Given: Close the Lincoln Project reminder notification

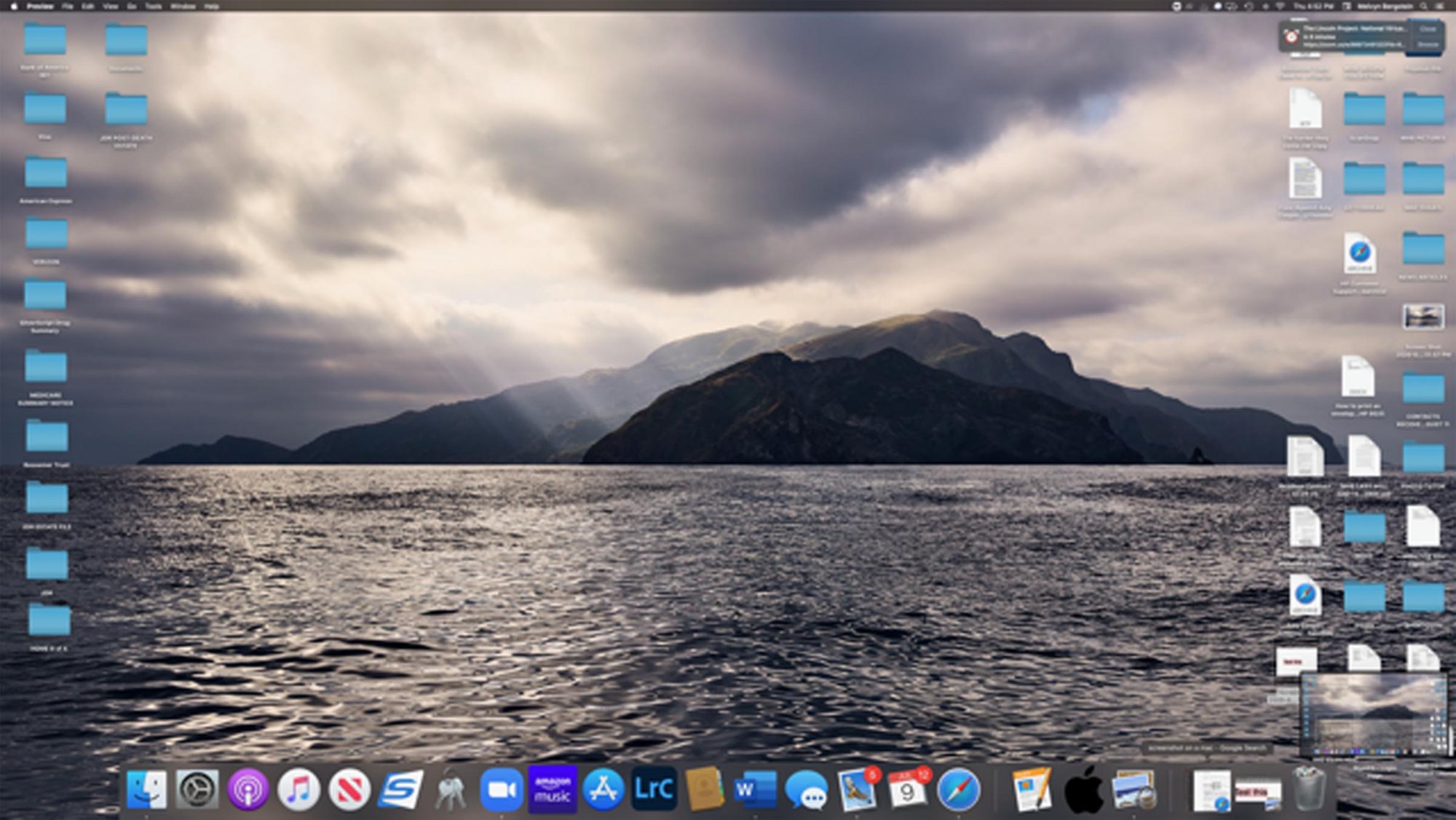Looking at the screenshot, I should point(1428,28).
